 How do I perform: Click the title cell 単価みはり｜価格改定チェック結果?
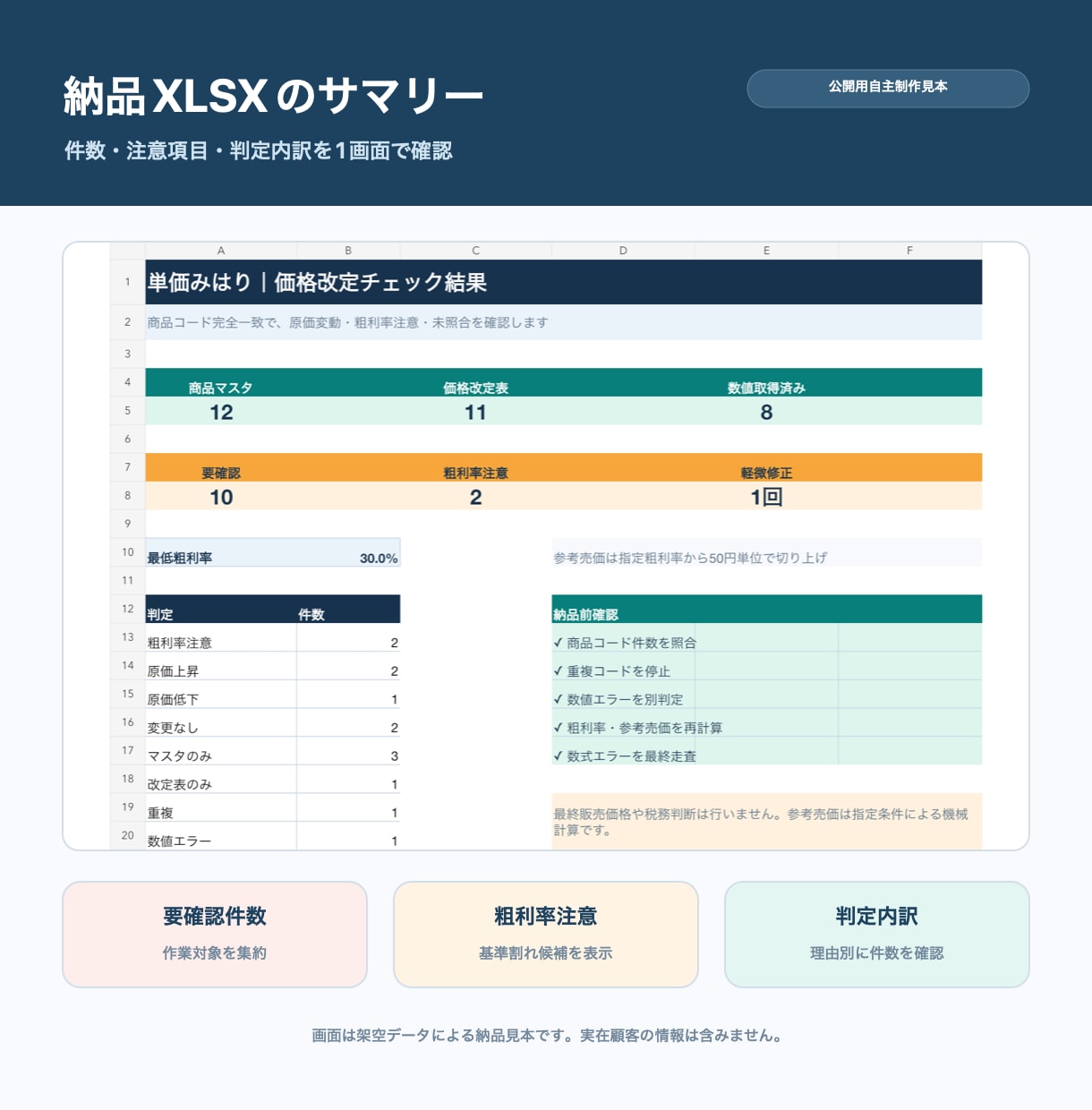(x=564, y=282)
